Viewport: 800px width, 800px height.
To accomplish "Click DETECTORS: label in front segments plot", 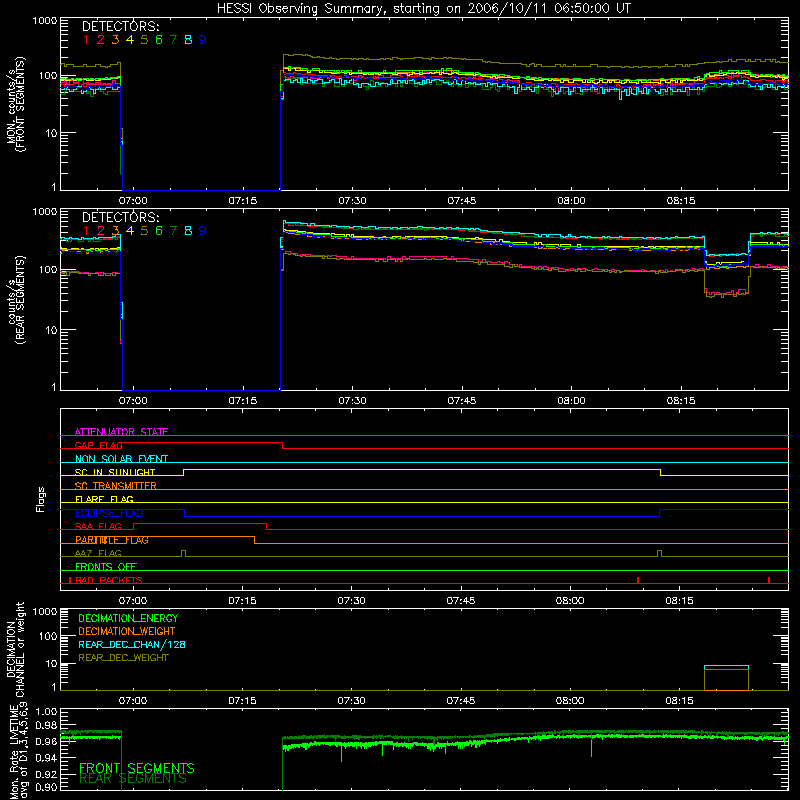I will point(120,27).
